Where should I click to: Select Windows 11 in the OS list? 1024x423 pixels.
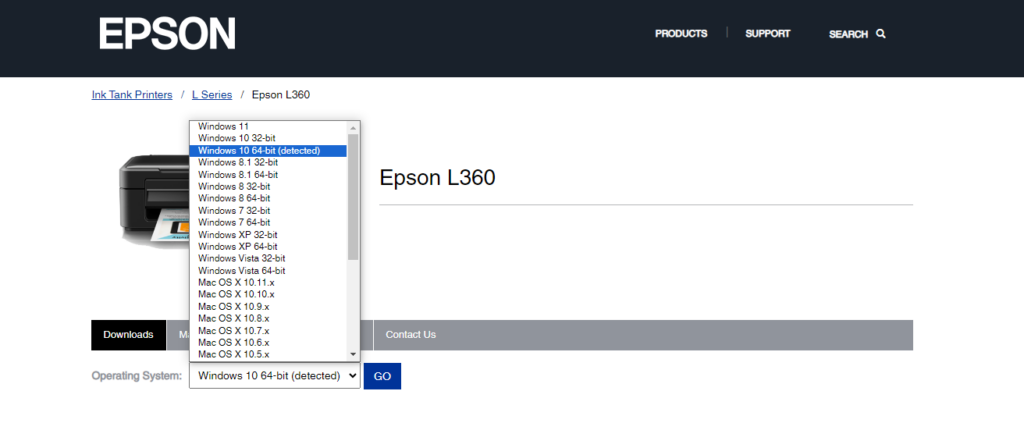tap(268, 127)
